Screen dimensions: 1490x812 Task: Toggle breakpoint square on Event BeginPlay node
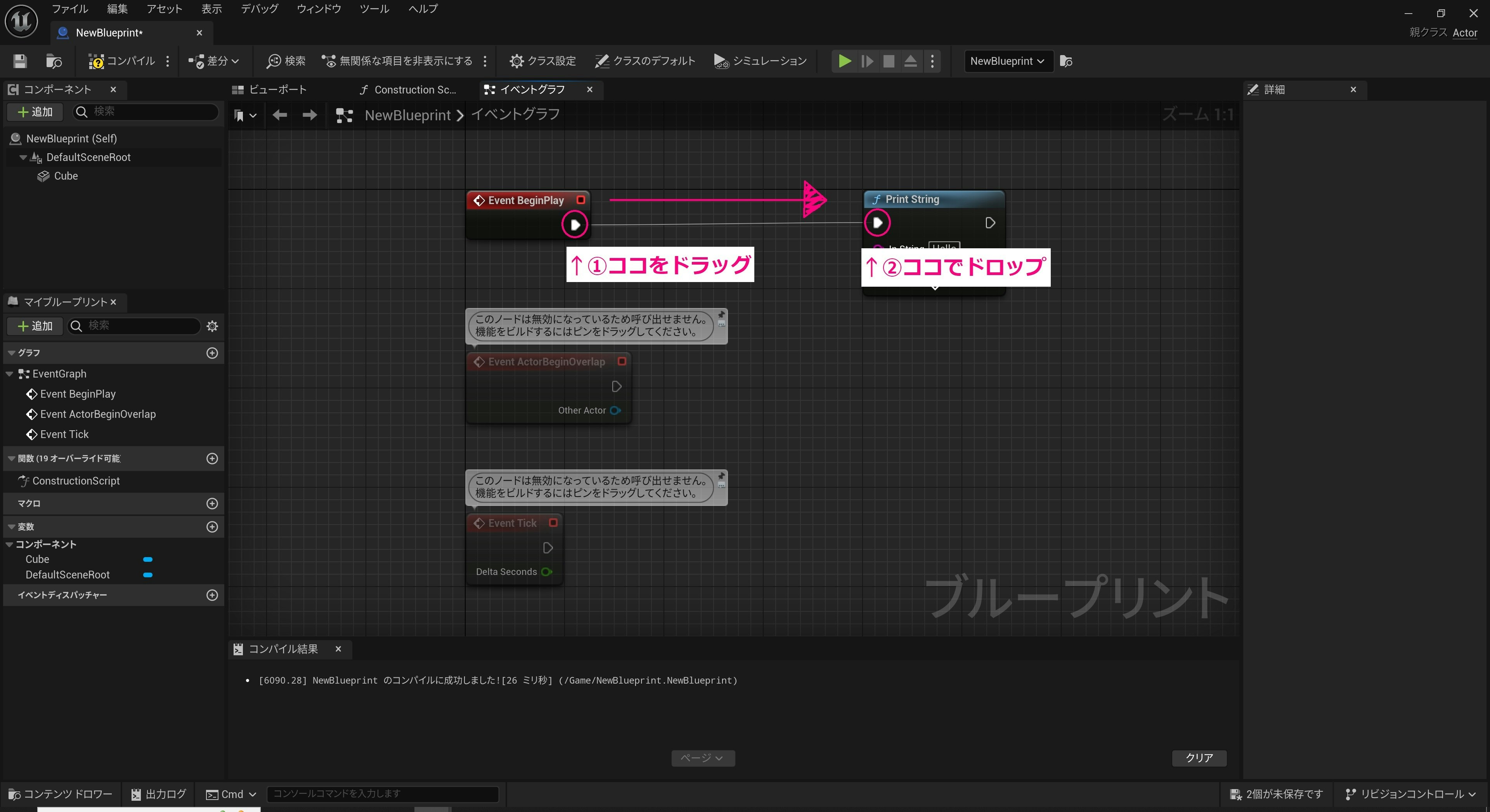point(581,200)
